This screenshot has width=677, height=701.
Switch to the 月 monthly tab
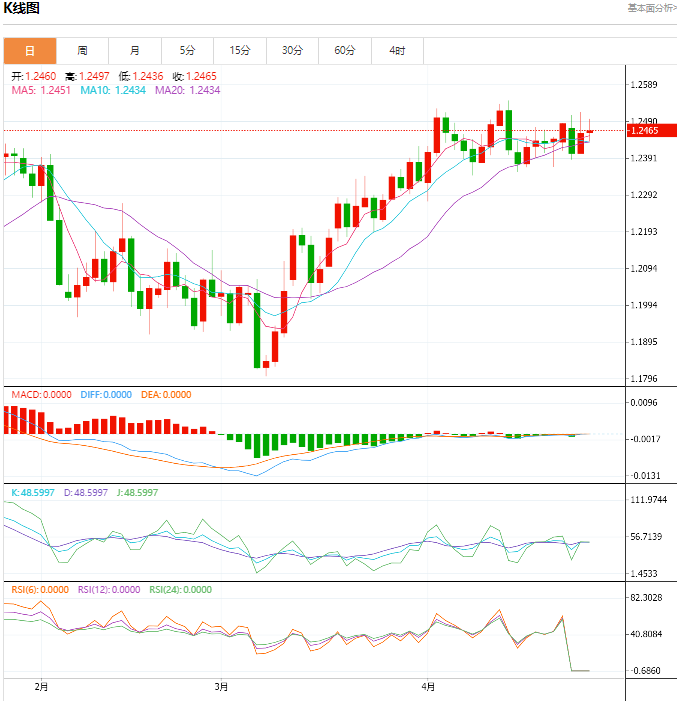click(135, 51)
